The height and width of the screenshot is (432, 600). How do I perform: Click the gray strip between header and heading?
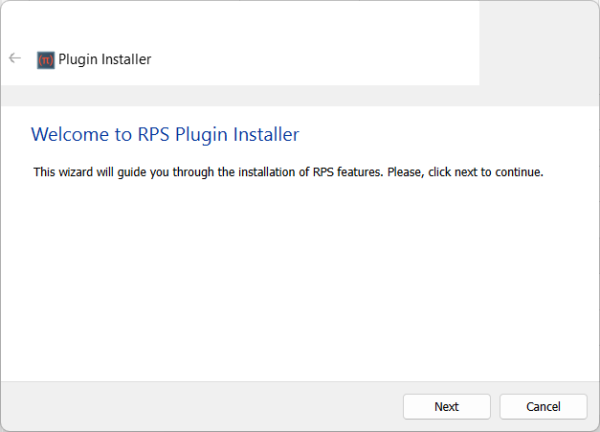[300, 96]
